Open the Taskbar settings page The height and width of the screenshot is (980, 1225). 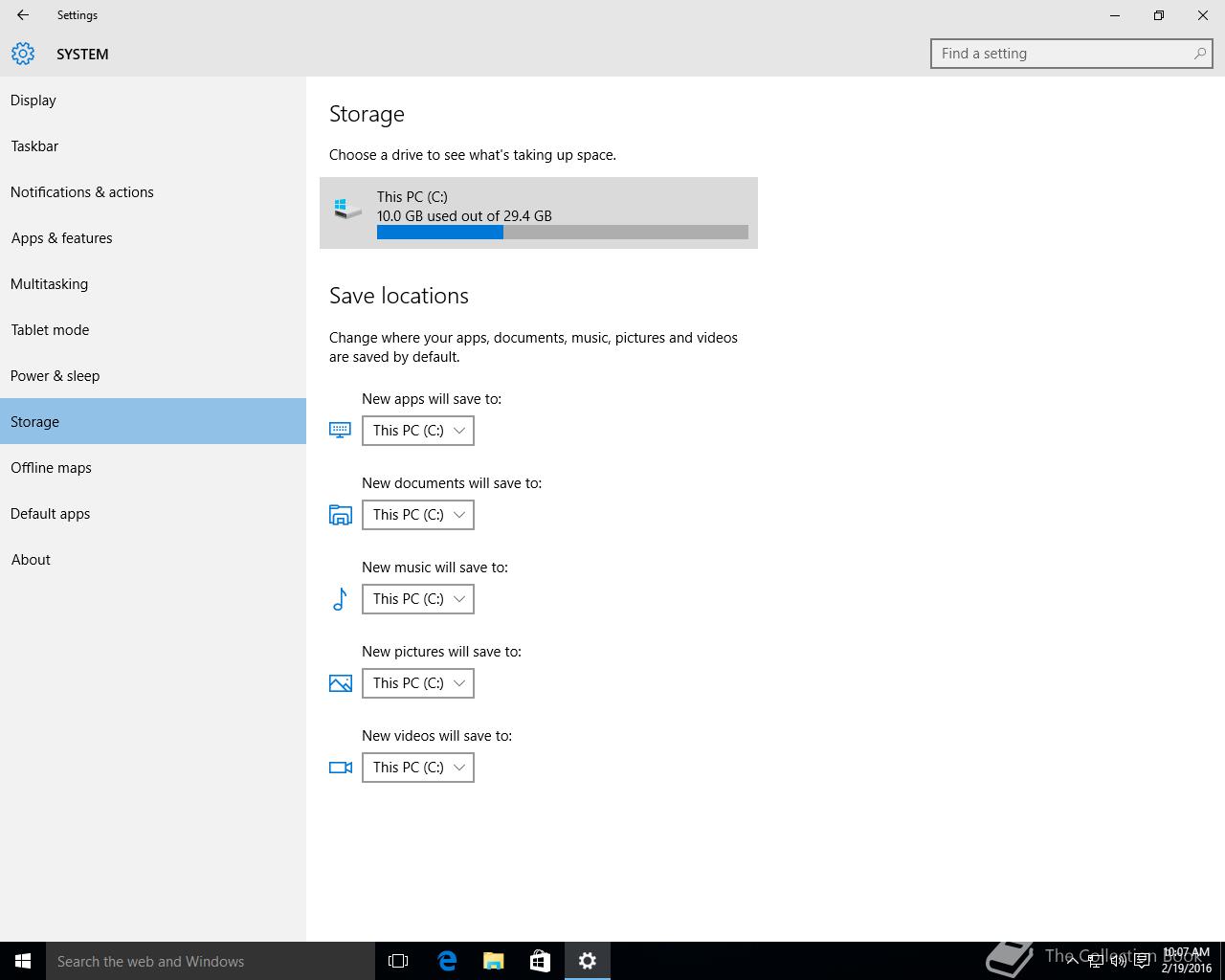click(153, 145)
